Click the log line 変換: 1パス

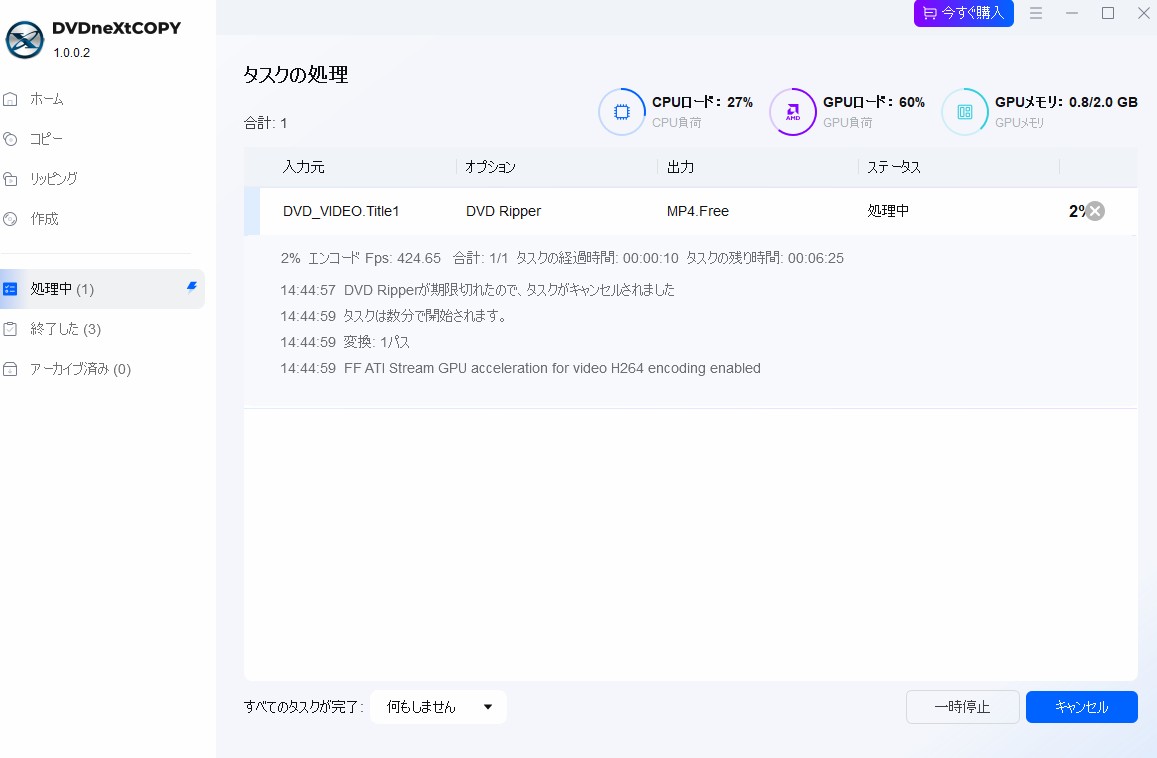345,342
